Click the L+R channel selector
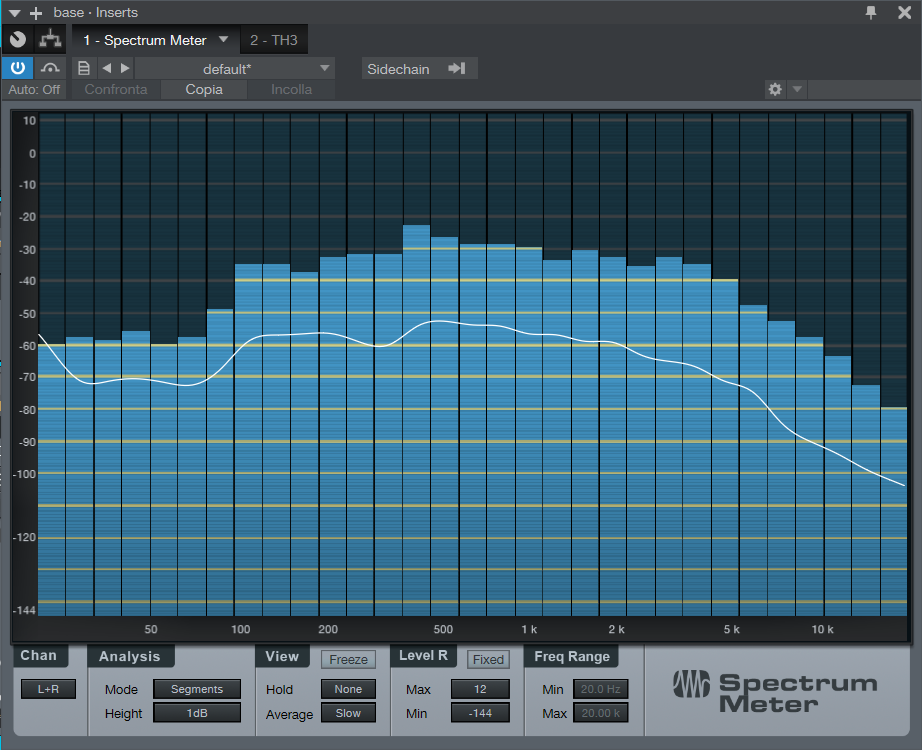Image resolution: width=922 pixels, height=750 pixels. (48, 689)
